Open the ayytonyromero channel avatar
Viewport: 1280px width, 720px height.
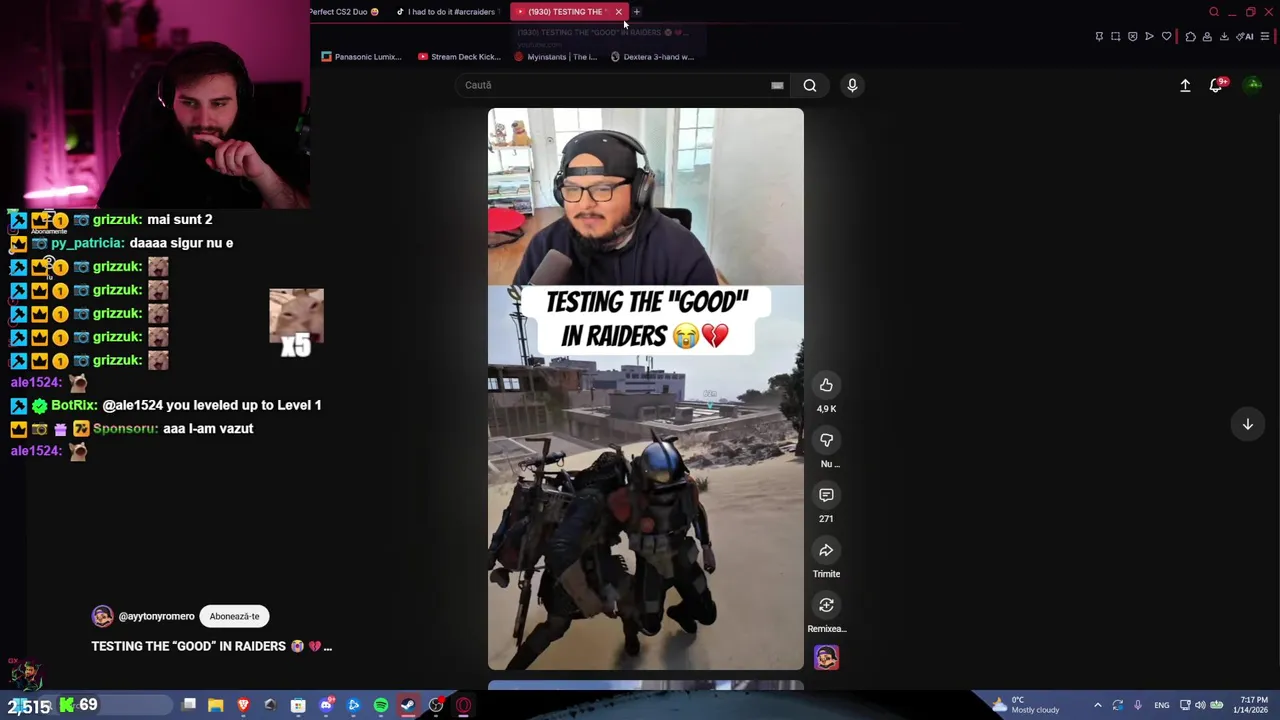pyautogui.click(x=102, y=616)
